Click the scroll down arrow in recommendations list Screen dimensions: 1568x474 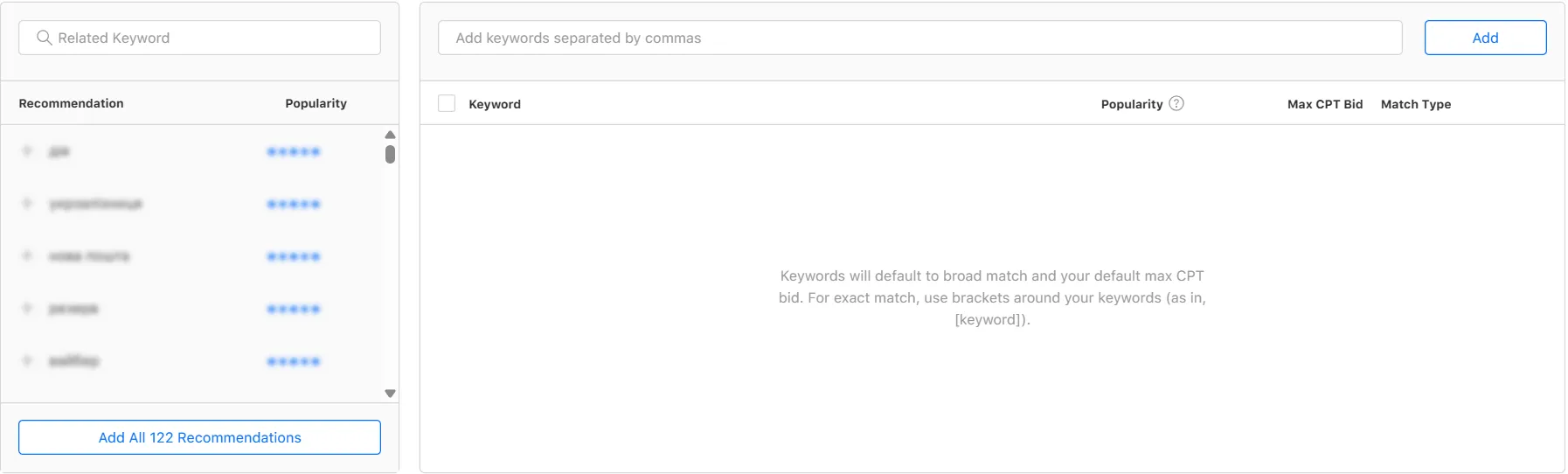390,394
